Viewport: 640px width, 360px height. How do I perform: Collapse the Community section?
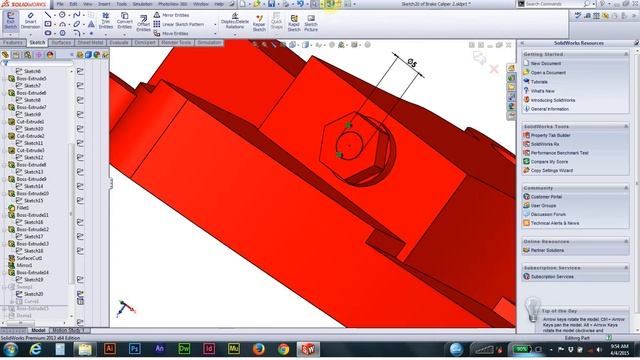coord(626,188)
